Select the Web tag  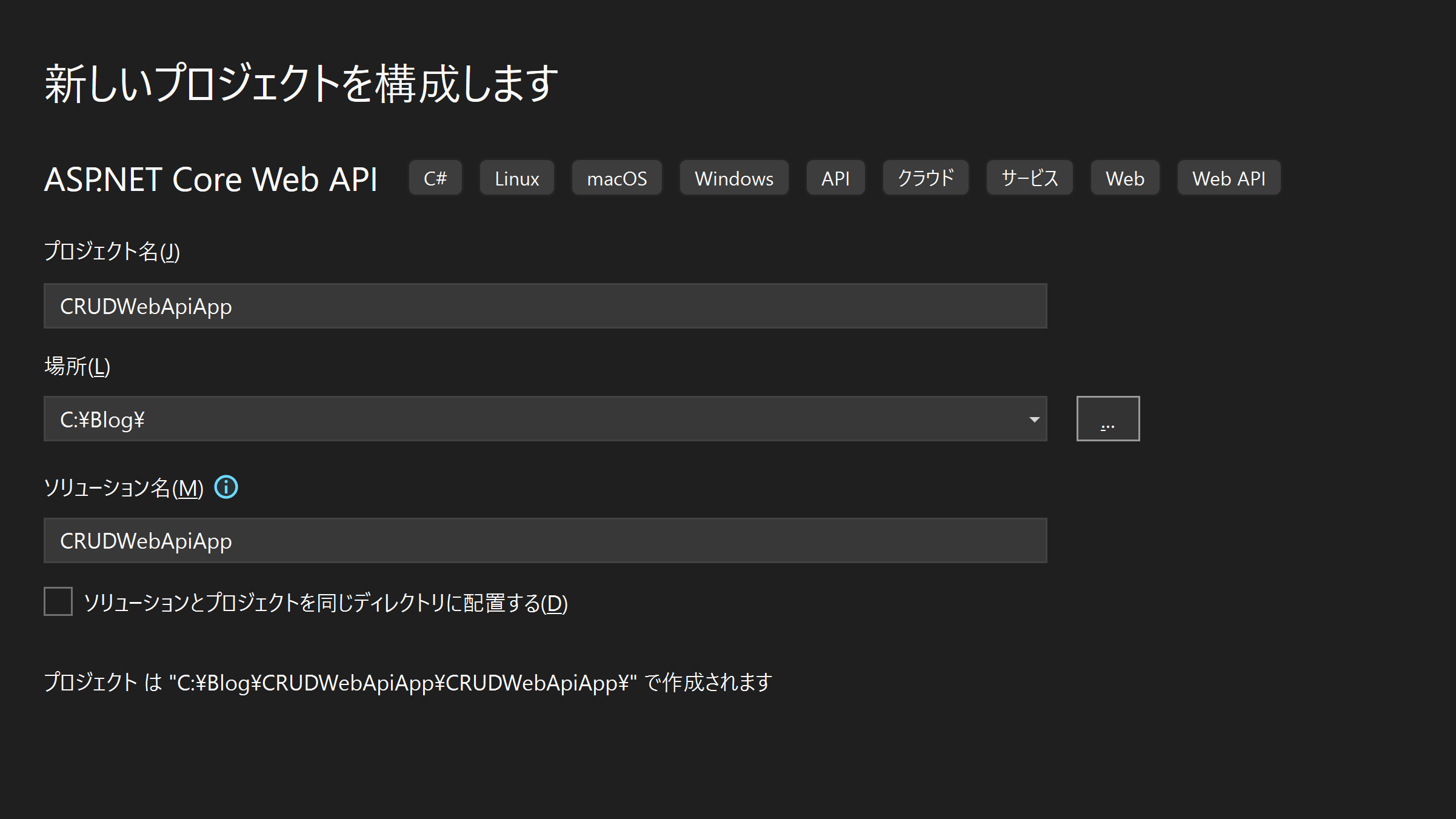1124,178
